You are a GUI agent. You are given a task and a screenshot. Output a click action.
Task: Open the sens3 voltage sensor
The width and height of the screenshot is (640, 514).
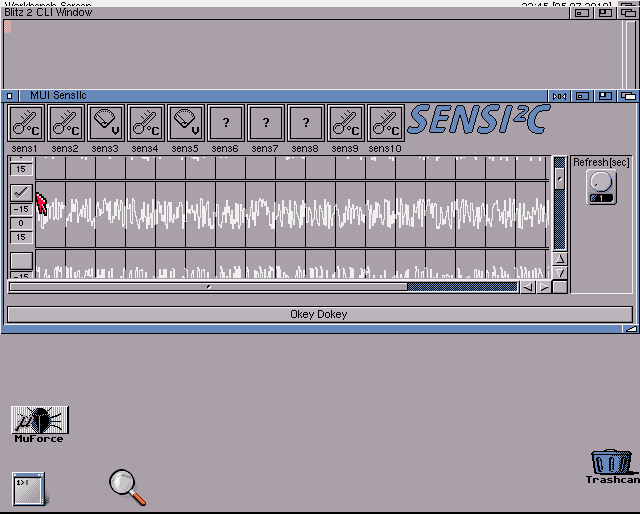pos(105,124)
